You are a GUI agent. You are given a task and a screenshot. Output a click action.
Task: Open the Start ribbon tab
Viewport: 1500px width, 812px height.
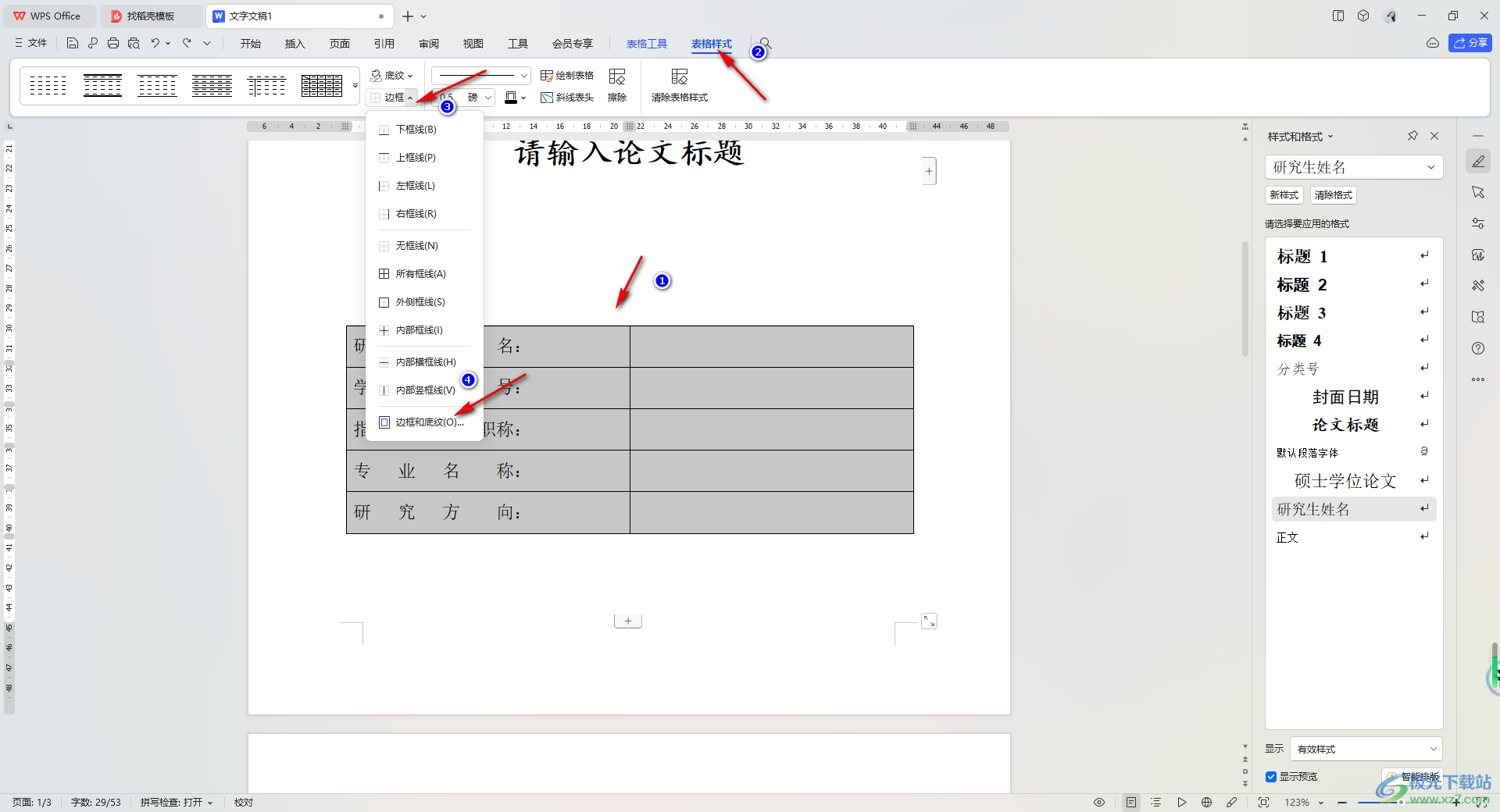[251, 44]
